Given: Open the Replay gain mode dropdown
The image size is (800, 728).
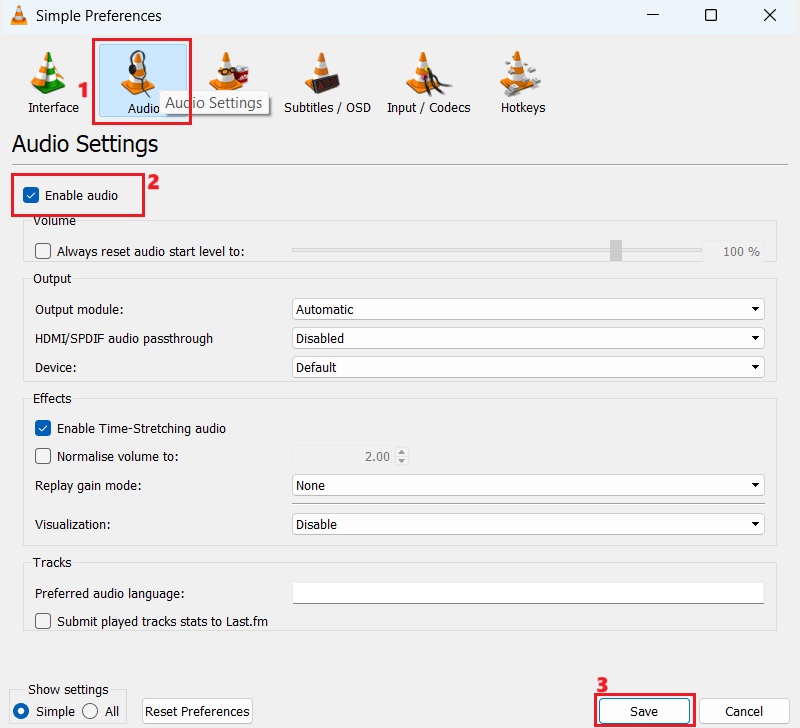Looking at the screenshot, I should (x=528, y=485).
